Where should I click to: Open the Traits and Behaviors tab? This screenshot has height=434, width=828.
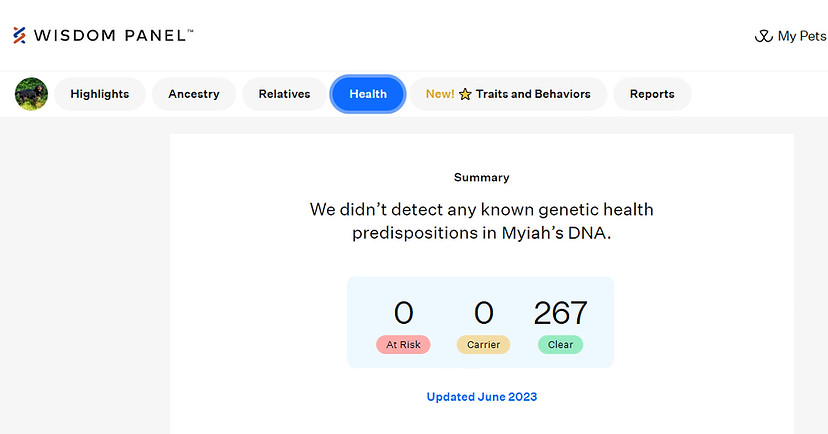508,94
